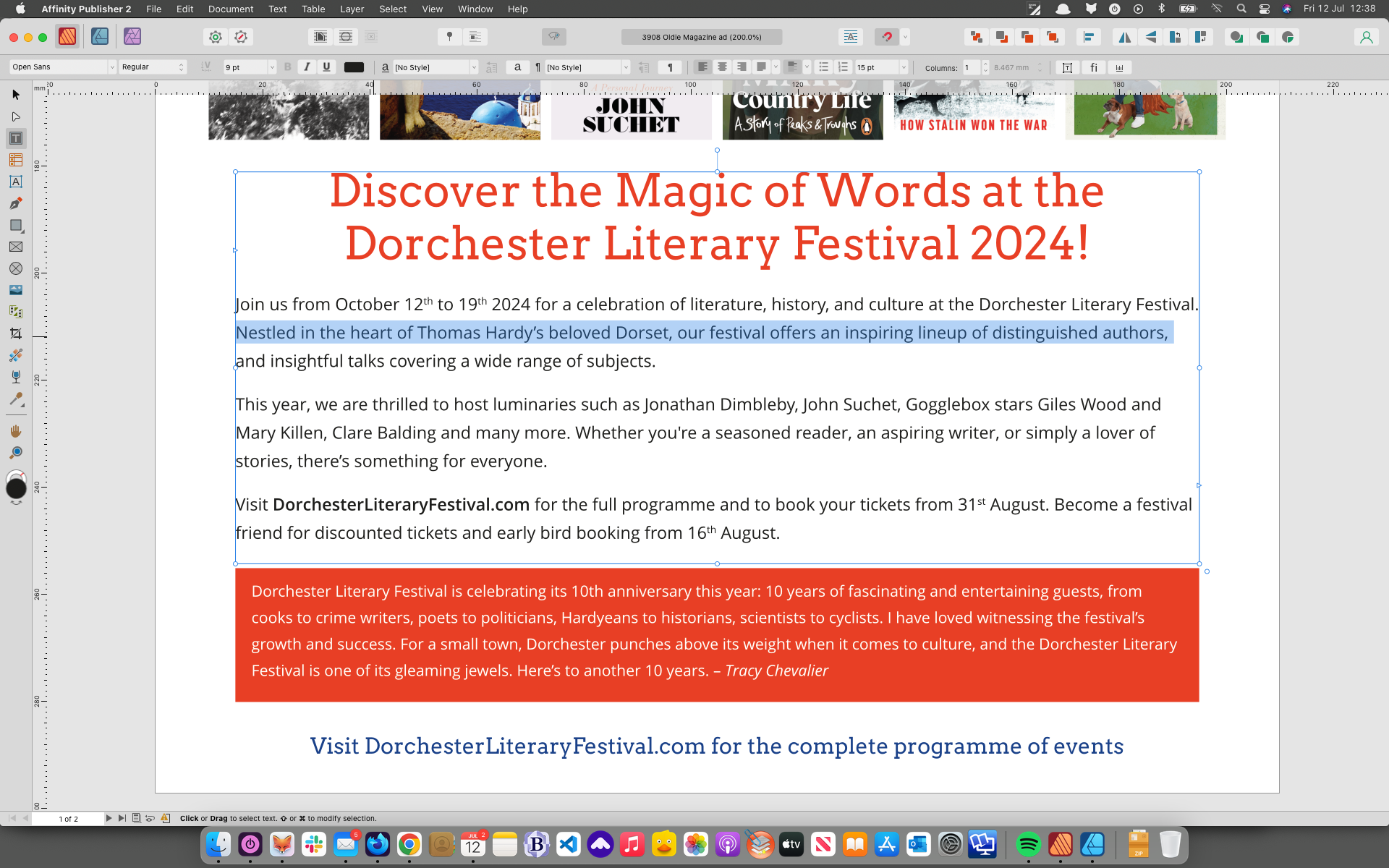Select the Pen tool
The width and height of the screenshot is (1389, 868).
(16, 203)
